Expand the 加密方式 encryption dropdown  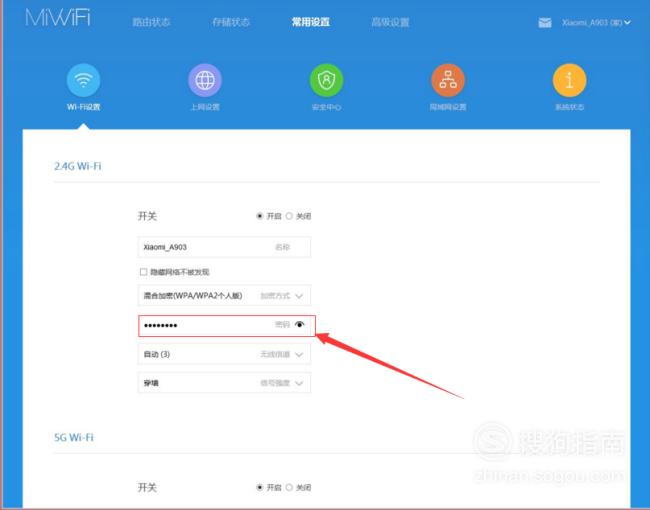coord(299,296)
